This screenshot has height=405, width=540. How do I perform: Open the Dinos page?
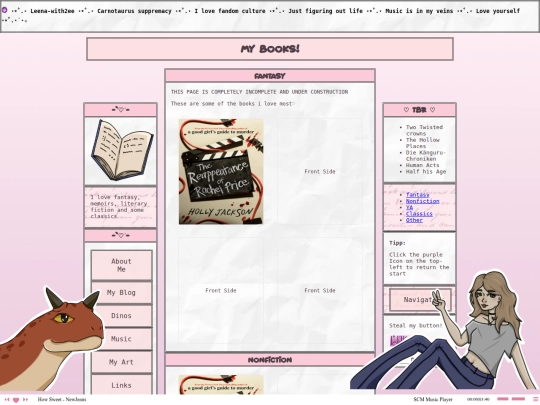pos(121,316)
